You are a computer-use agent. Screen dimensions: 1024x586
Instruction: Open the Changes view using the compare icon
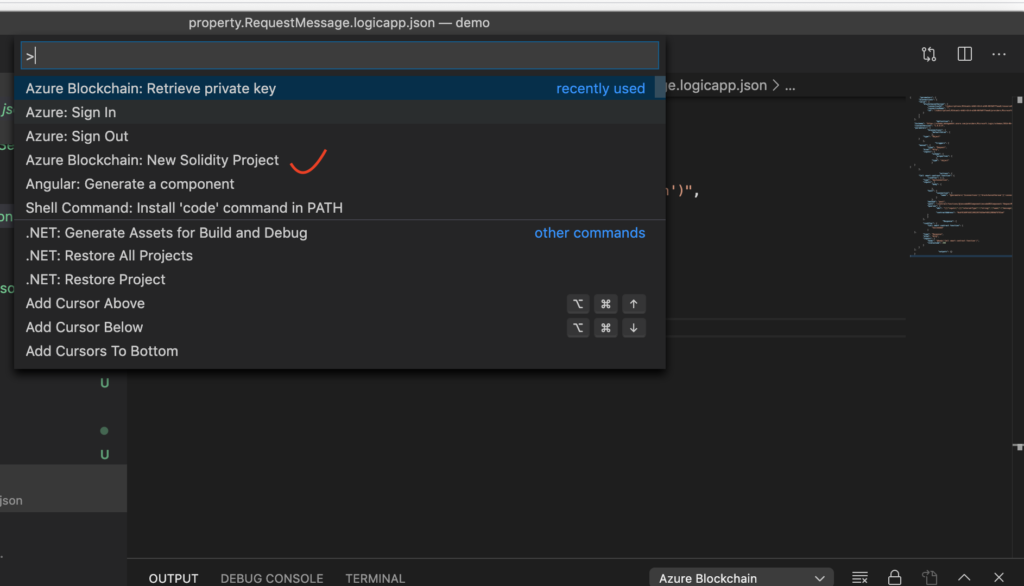coord(928,54)
